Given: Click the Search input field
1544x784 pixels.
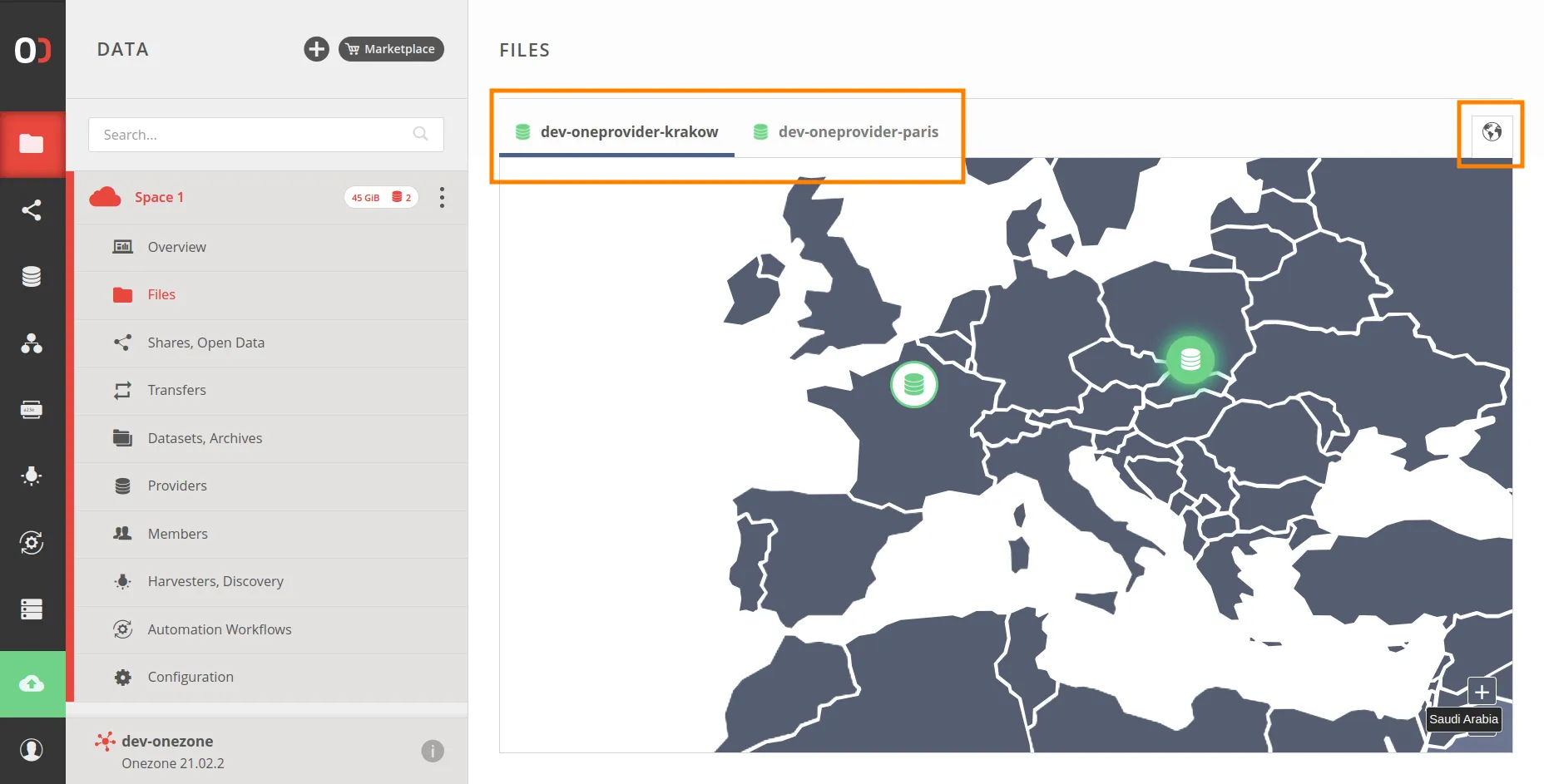Looking at the screenshot, I should pyautogui.click(x=254, y=135).
